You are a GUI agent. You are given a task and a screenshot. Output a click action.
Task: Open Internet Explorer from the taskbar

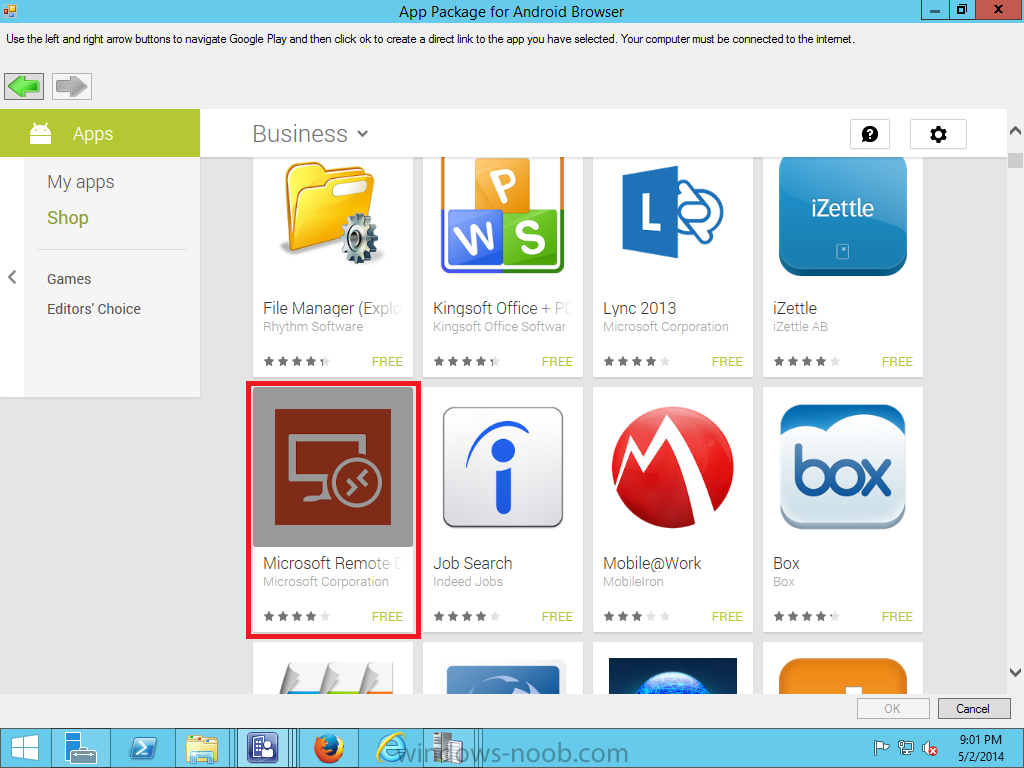click(391, 748)
